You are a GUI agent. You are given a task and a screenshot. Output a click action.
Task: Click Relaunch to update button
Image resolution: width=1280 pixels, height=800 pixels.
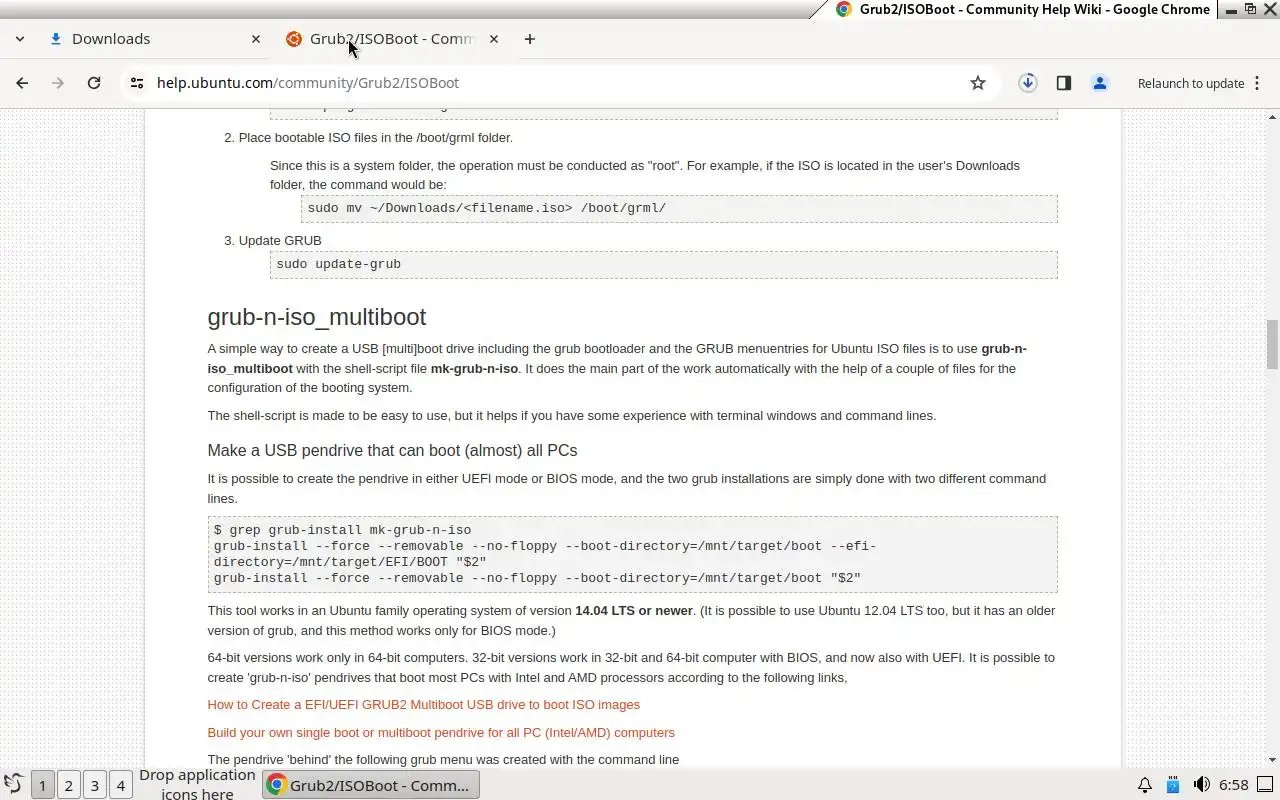tap(1191, 83)
